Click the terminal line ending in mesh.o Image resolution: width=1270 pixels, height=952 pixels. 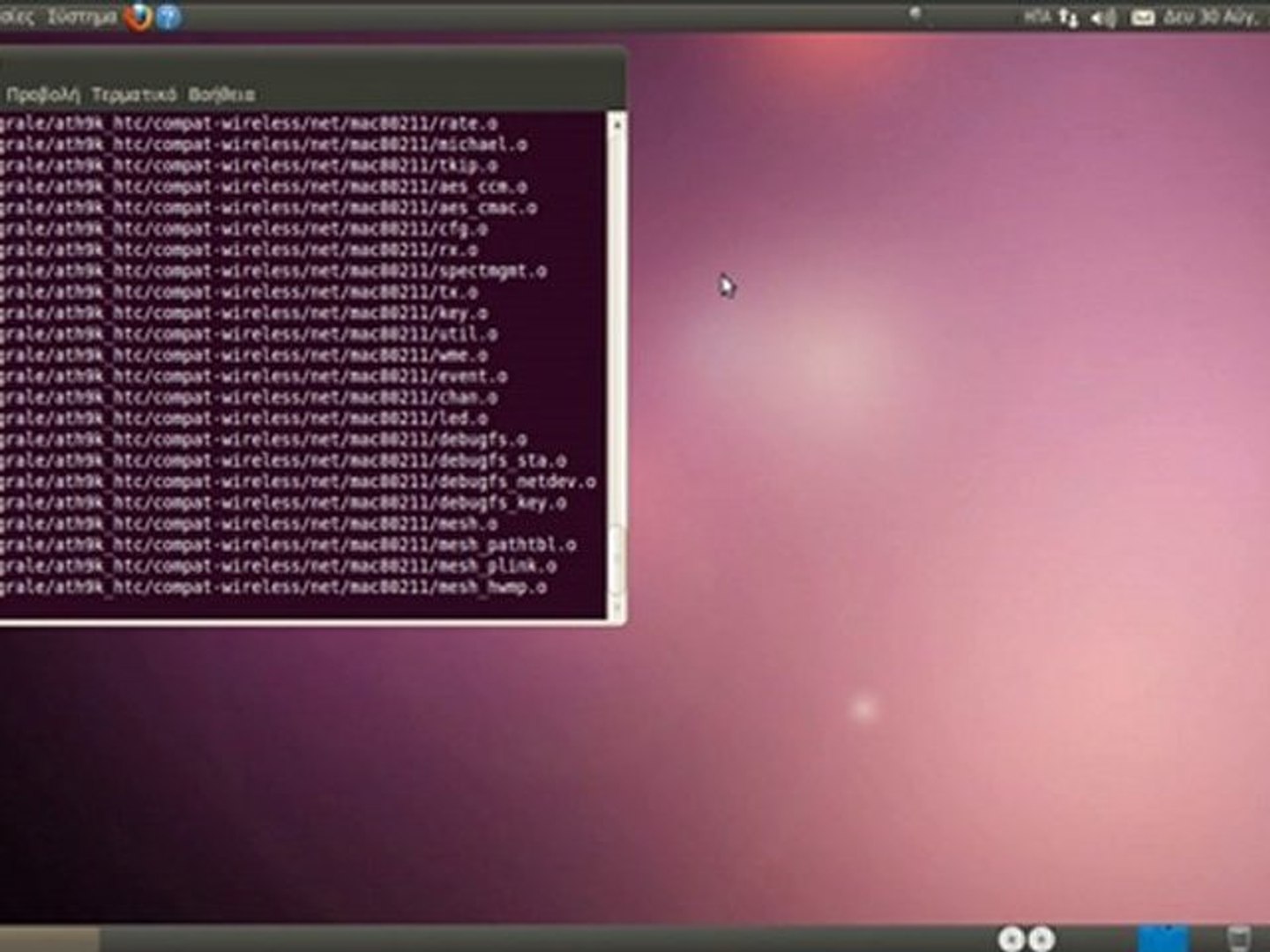coord(249,524)
